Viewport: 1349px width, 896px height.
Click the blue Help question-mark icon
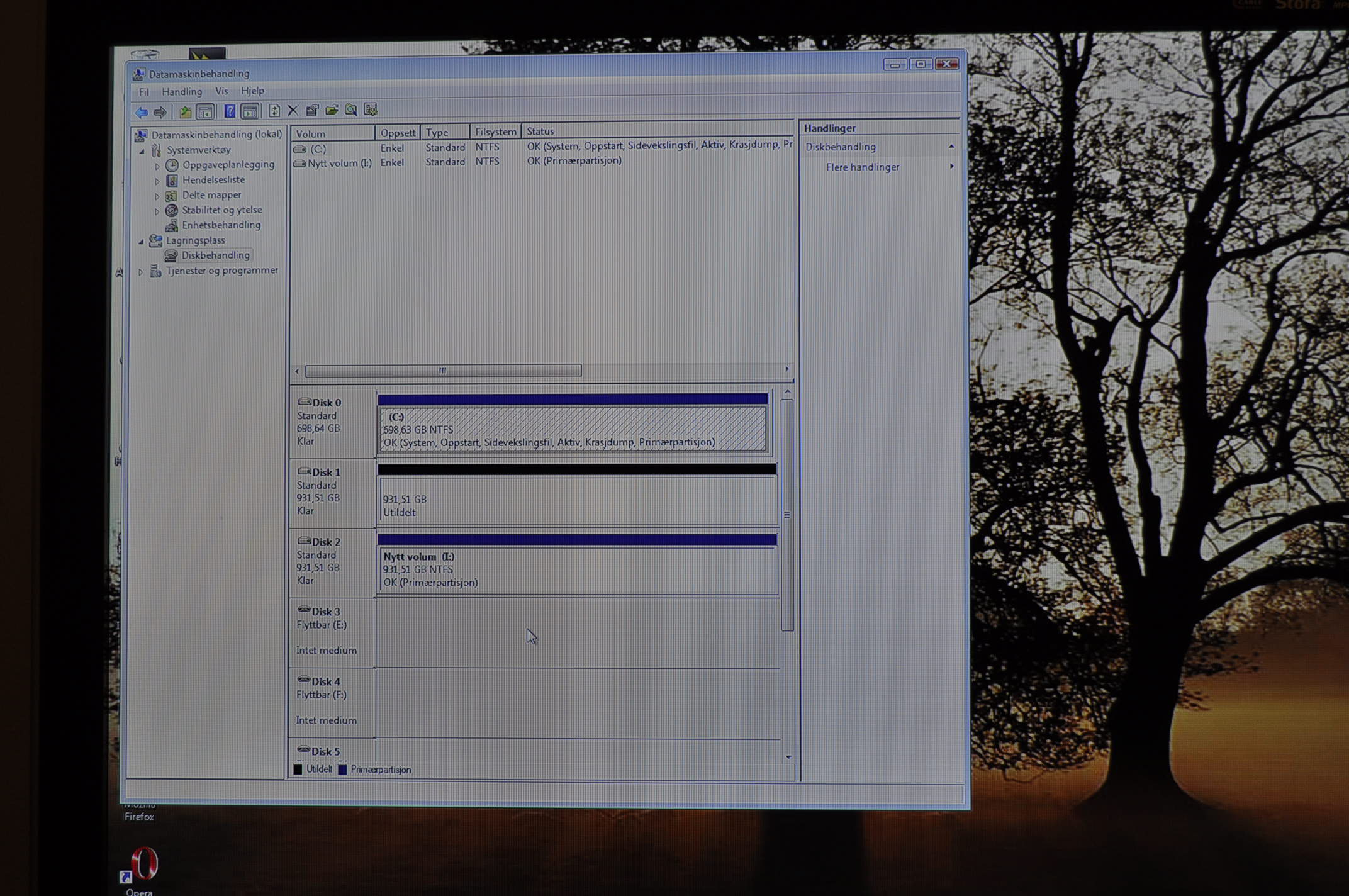(230, 111)
